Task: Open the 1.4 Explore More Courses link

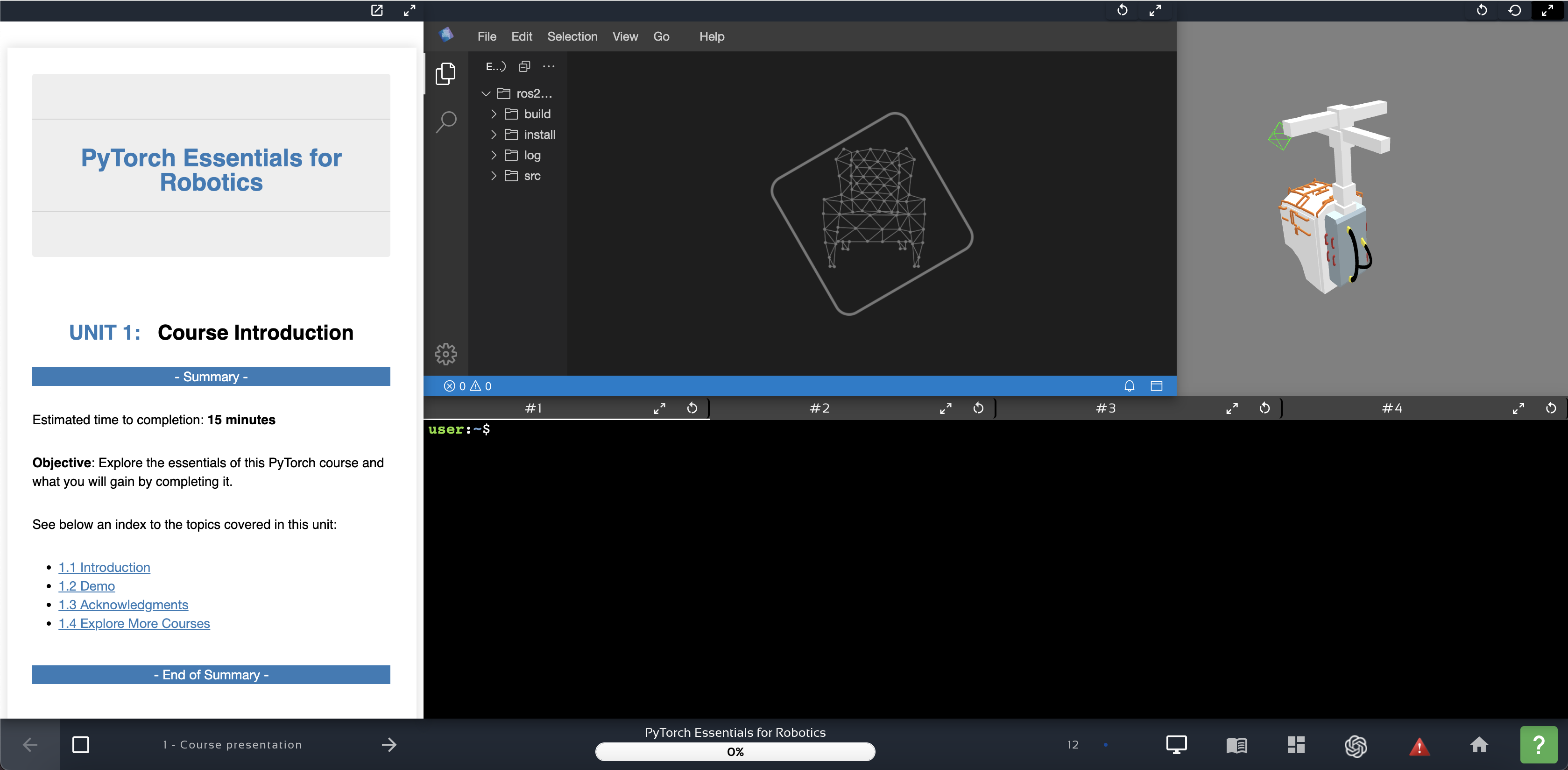Action: point(134,624)
